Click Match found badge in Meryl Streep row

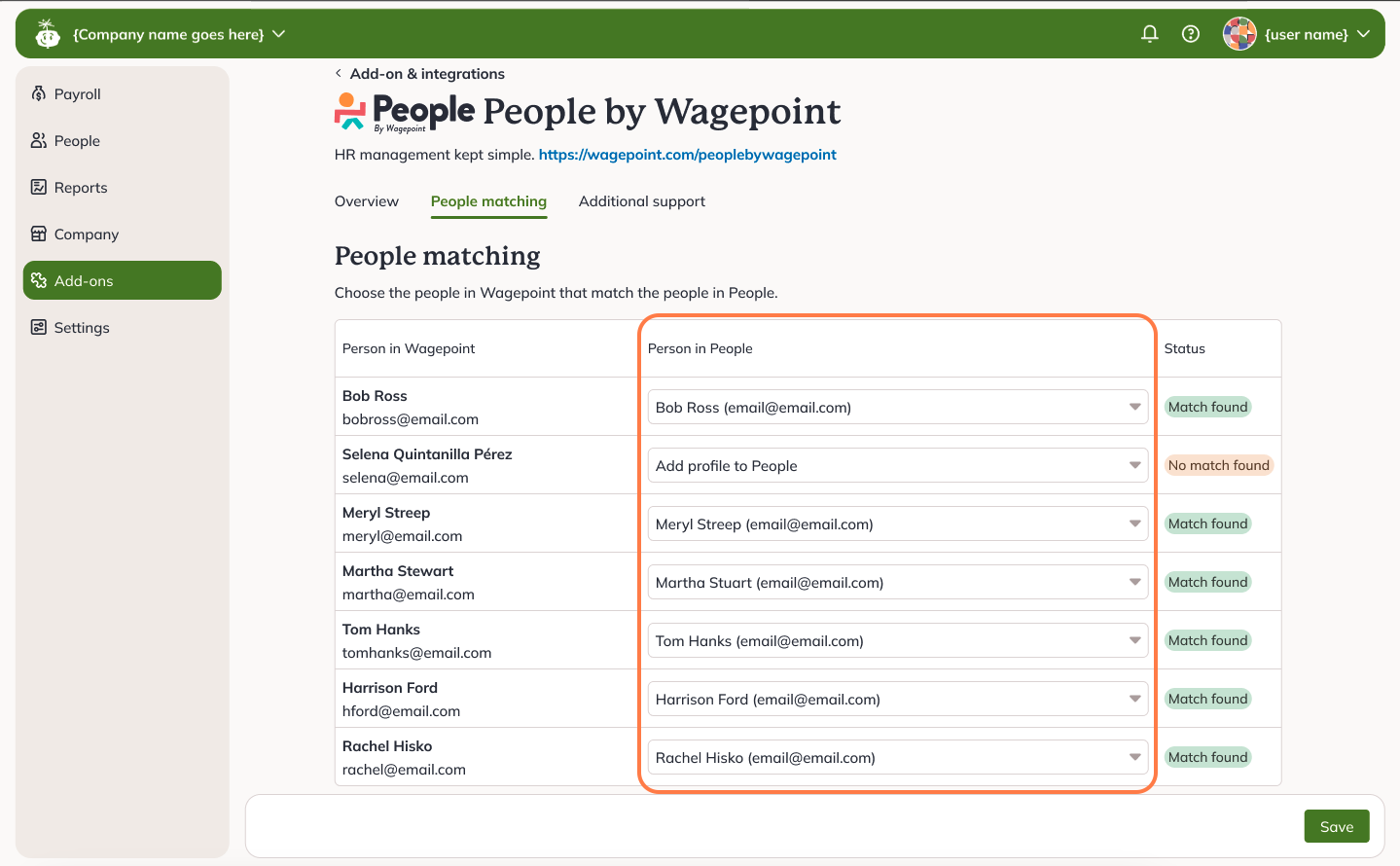pyautogui.click(x=1207, y=523)
